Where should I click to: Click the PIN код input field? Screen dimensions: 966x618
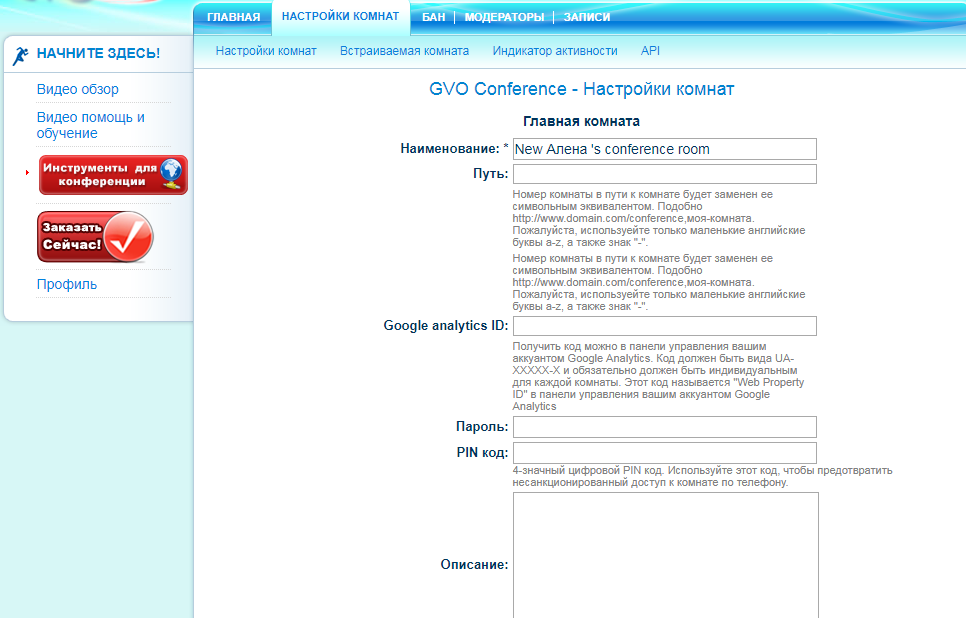665,453
